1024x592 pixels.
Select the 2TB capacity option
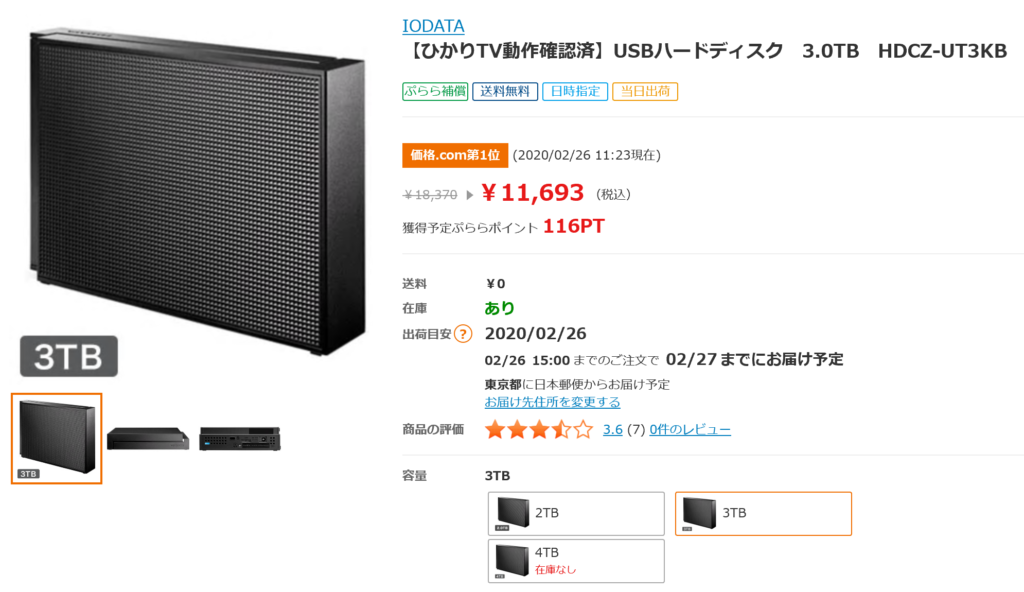575,513
